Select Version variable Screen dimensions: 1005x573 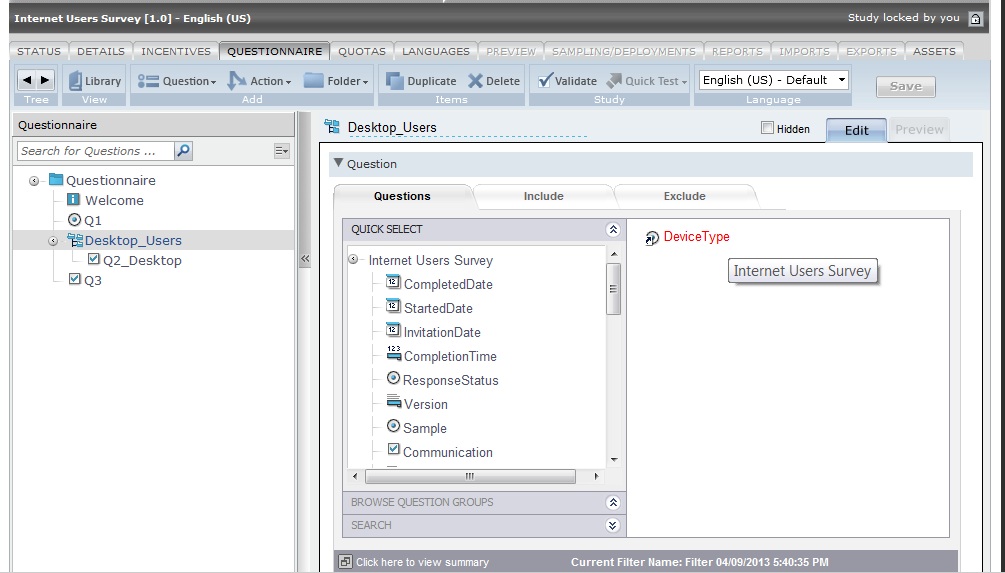coord(417,404)
